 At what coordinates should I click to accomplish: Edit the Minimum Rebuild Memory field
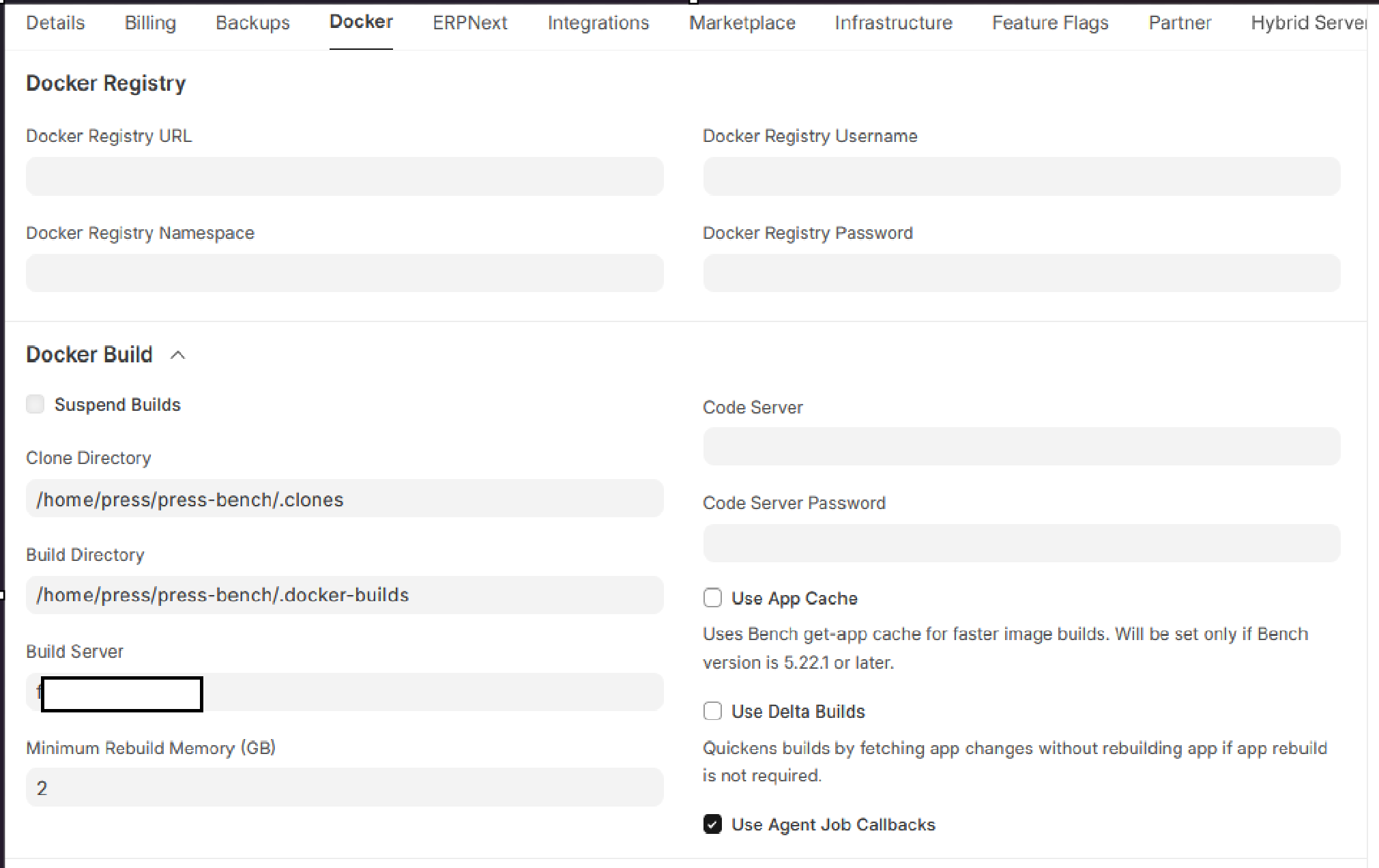[345, 787]
